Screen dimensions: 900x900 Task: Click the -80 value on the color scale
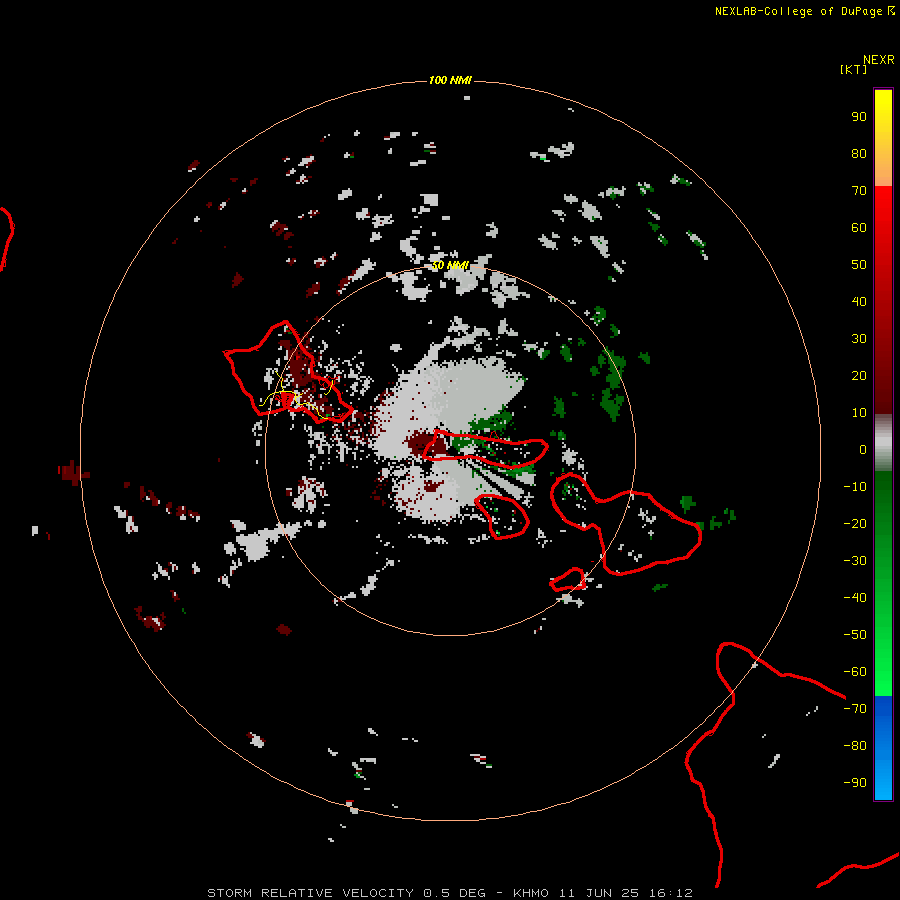[855, 746]
